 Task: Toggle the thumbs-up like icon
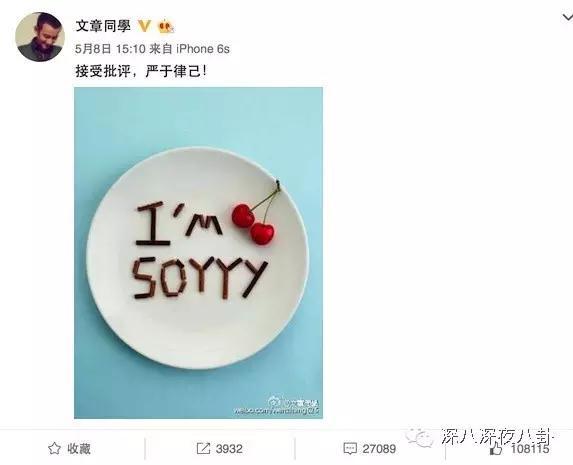[x=496, y=448]
